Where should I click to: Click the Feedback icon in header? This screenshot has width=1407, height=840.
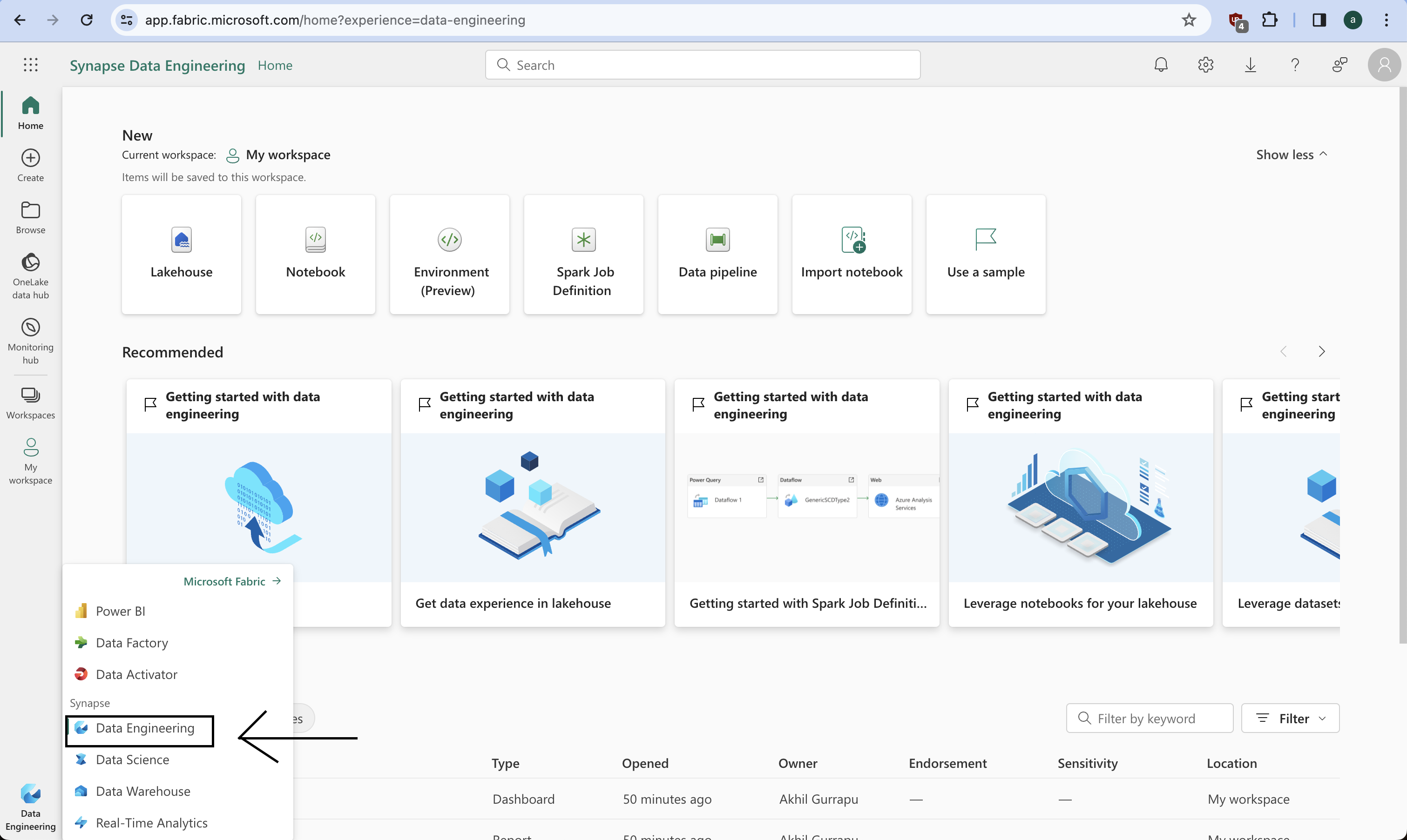tap(1339, 65)
